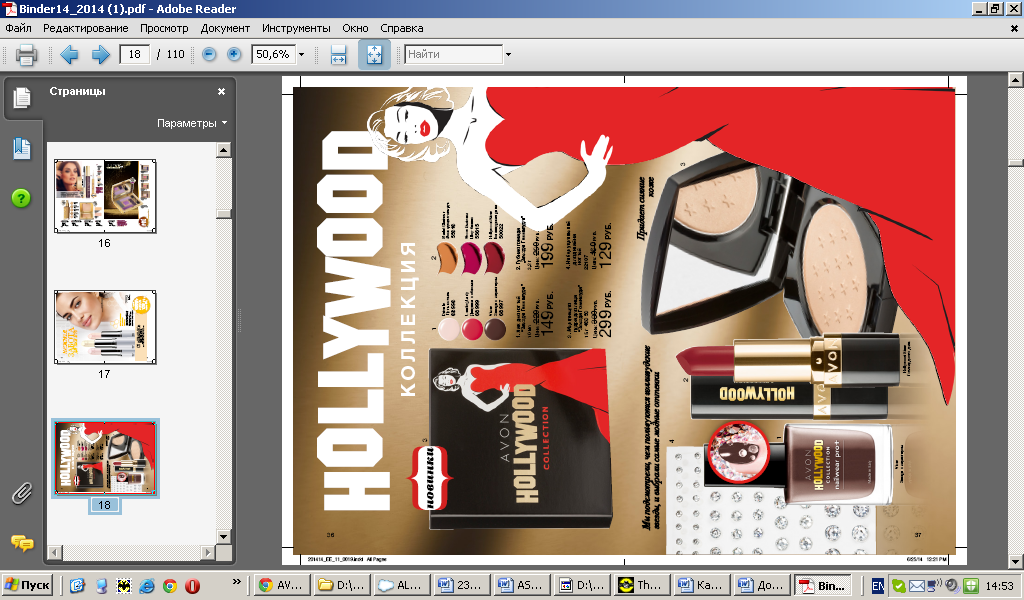This screenshot has width=1024, height=600.
Task: Switch to Word До... taskbar window
Action: (x=762, y=585)
